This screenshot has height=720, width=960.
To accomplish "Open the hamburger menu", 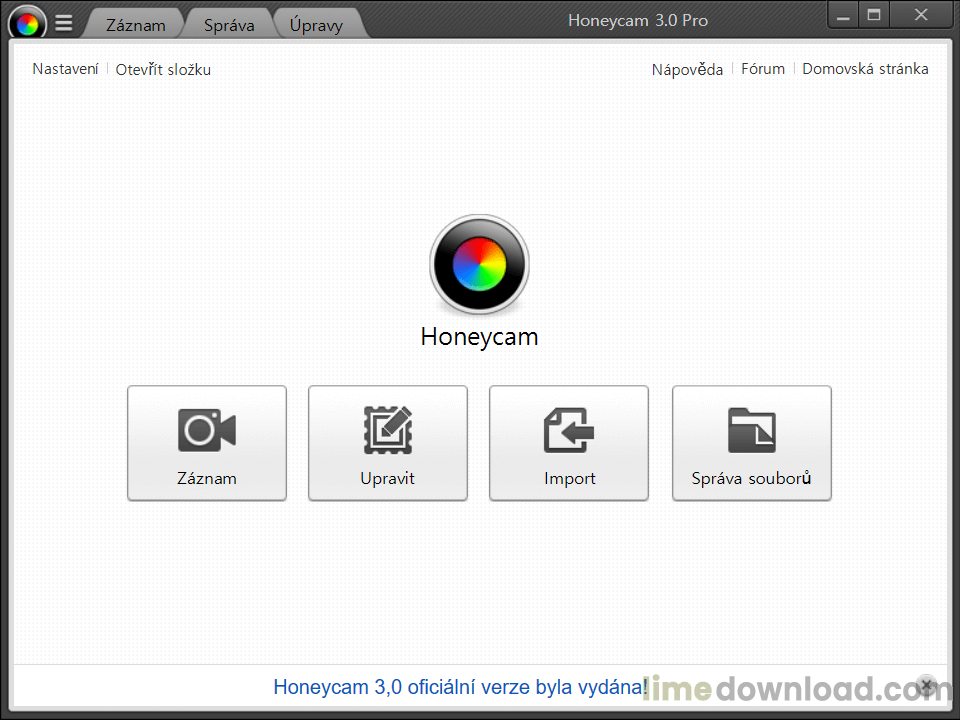I will (63, 23).
